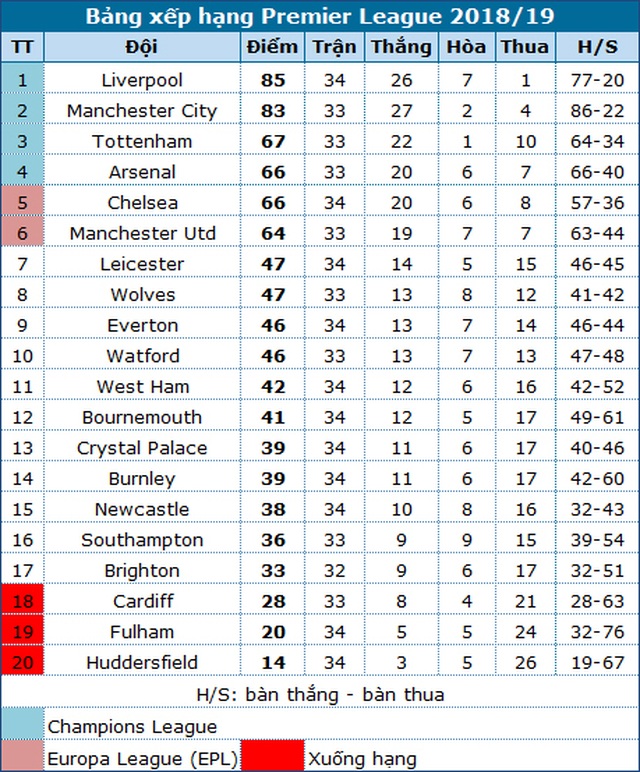Click rank 18 red cell for Cardiff

24,600
